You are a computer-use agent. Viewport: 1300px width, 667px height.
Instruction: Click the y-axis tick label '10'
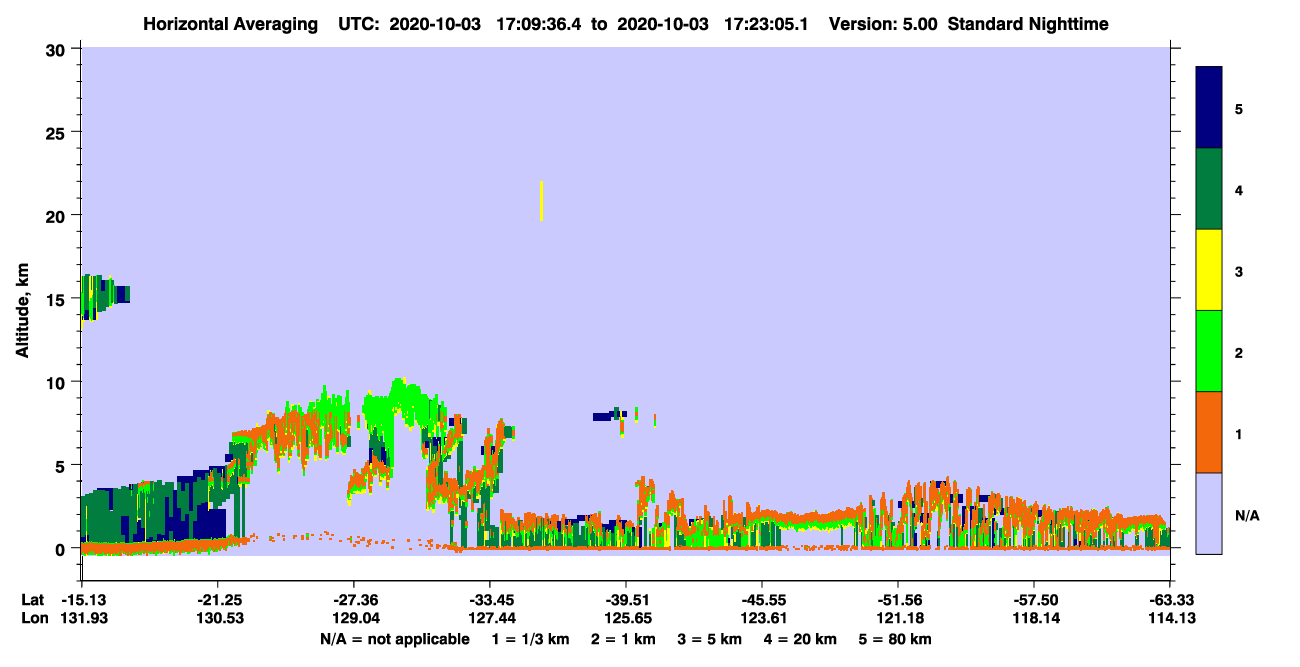[58, 382]
